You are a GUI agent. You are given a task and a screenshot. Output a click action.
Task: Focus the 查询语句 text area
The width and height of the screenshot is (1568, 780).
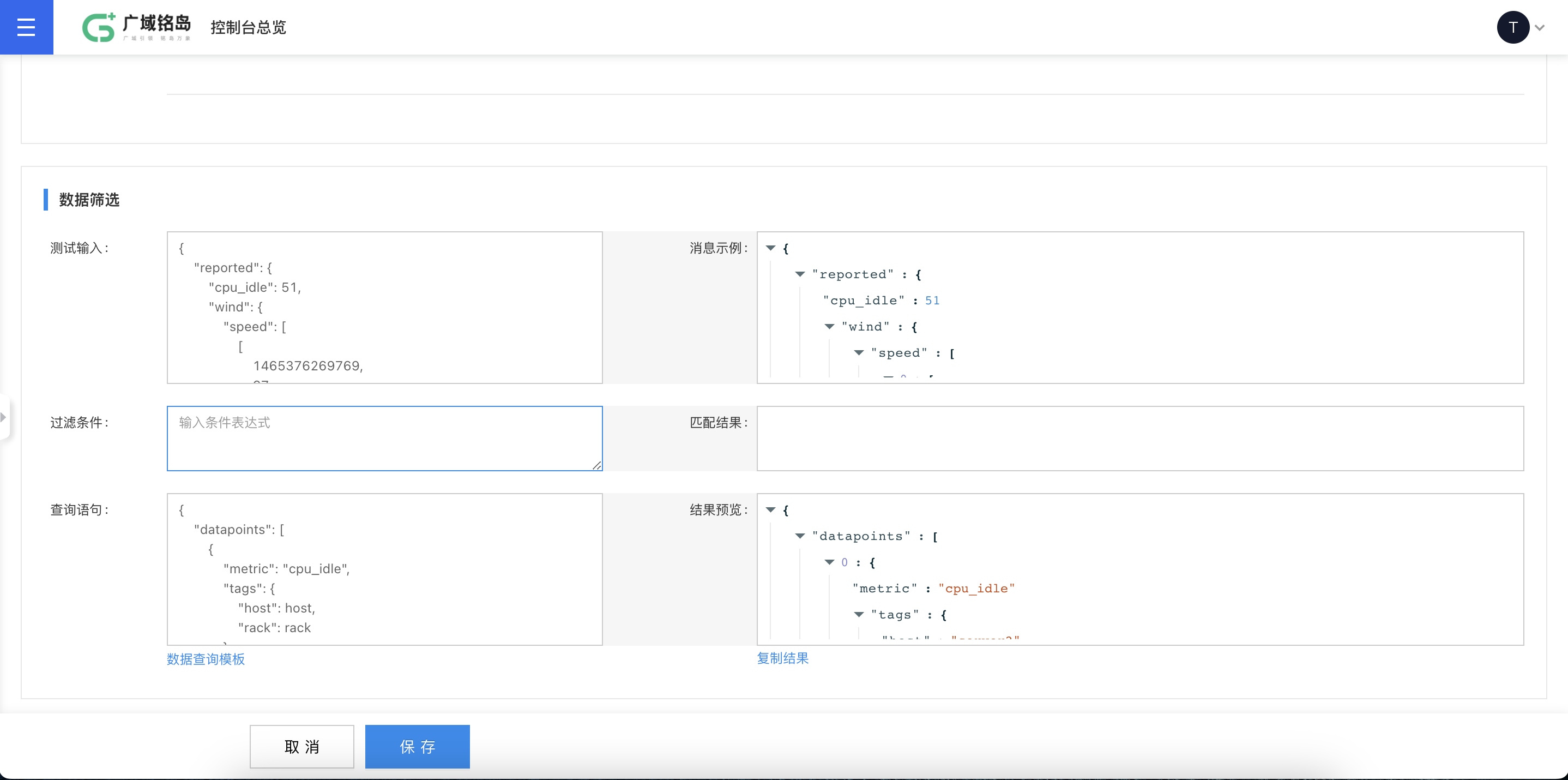point(385,569)
